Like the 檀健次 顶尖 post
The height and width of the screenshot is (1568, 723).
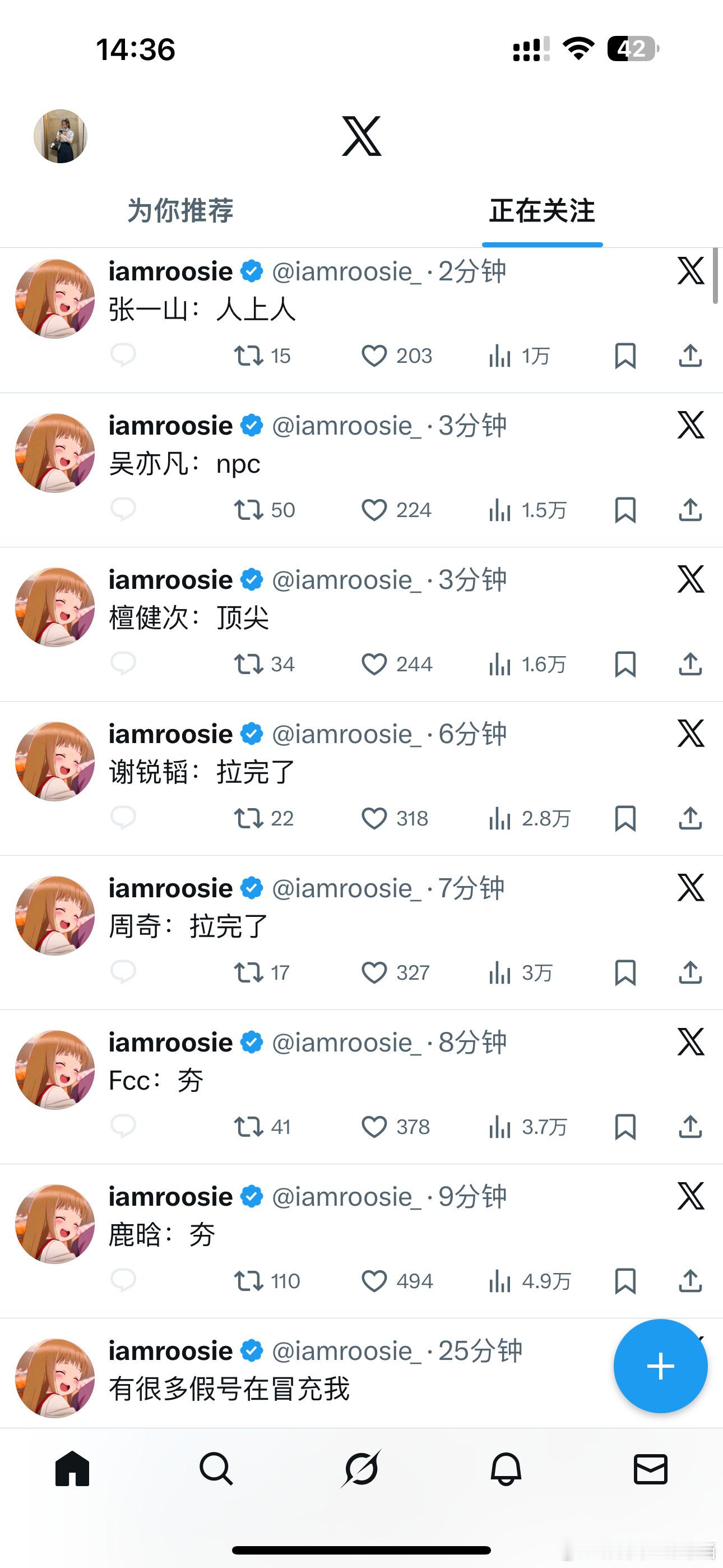(397, 664)
